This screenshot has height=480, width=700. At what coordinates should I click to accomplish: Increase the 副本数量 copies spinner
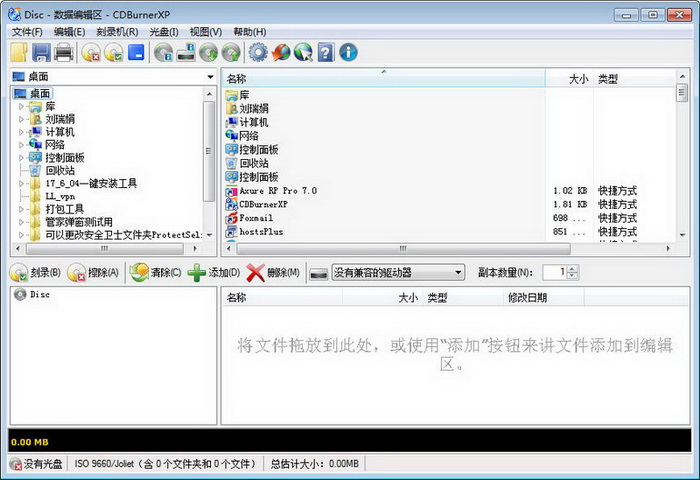tap(572, 268)
